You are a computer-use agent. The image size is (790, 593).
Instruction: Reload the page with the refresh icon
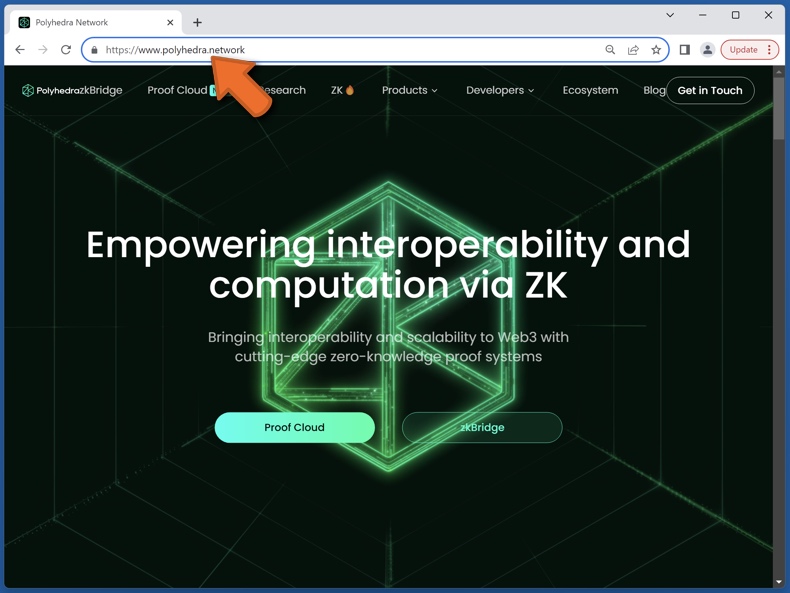65,49
